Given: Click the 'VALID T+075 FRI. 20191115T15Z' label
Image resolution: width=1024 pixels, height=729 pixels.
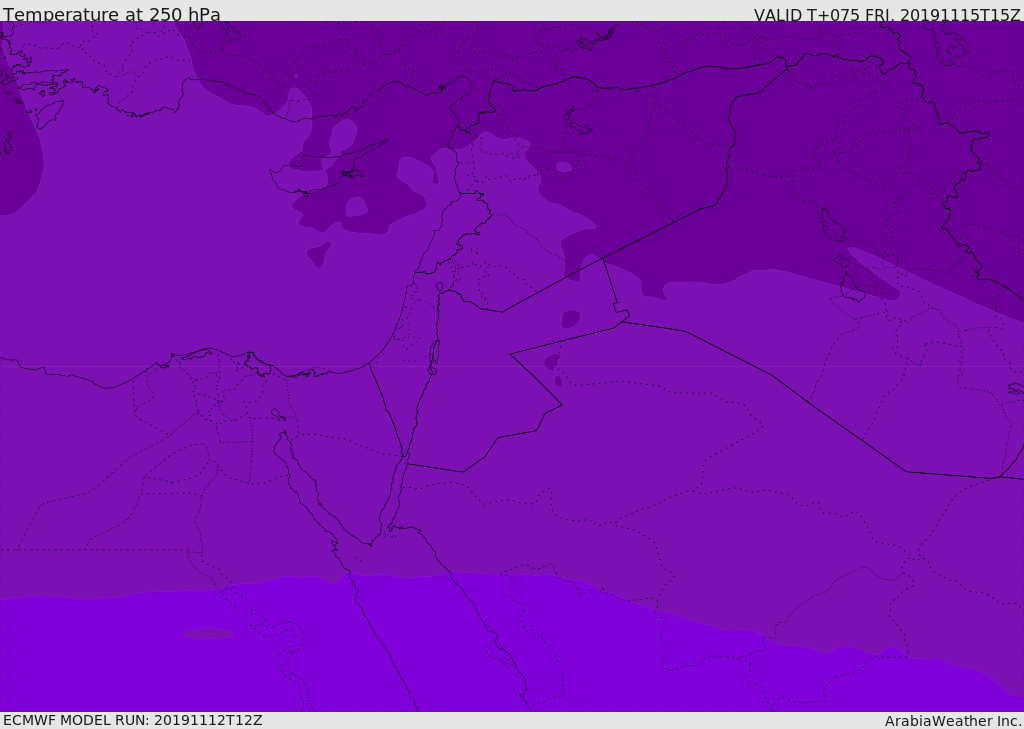Looking at the screenshot, I should click(x=887, y=14).
